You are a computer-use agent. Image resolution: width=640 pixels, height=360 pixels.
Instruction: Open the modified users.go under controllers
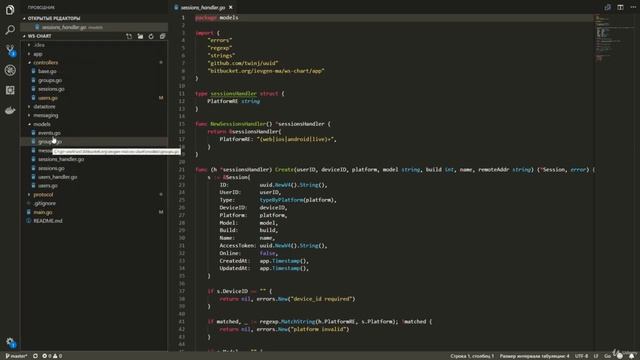[x=48, y=98]
